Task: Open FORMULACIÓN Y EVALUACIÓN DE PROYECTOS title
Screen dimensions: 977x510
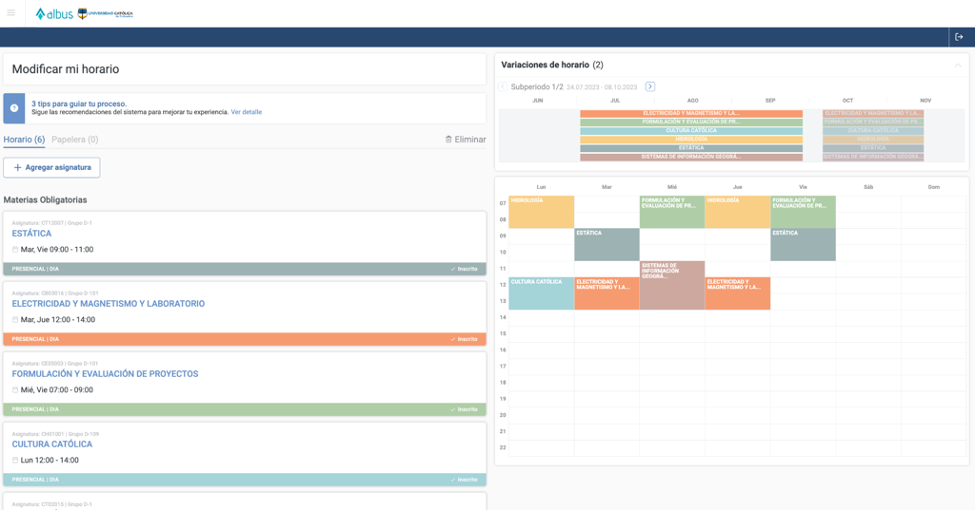Action: point(105,374)
